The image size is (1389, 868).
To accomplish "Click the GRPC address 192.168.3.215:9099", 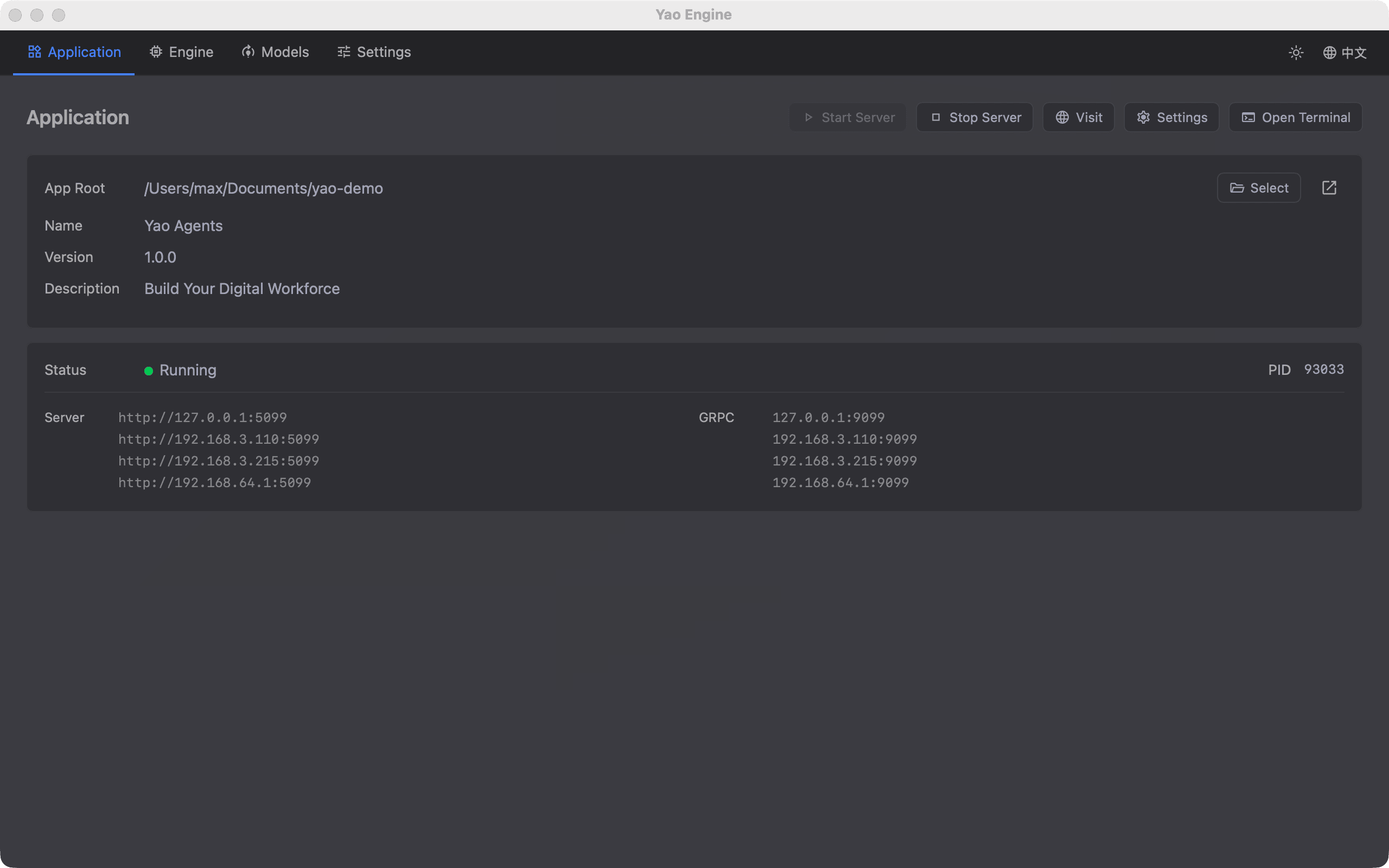I will point(844,461).
